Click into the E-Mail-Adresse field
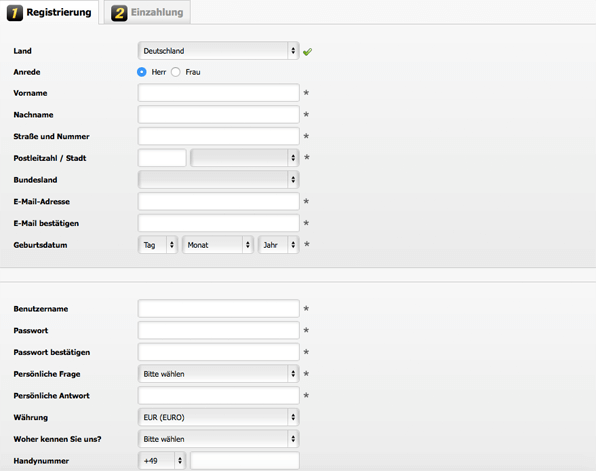596x471 pixels. click(x=219, y=201)
